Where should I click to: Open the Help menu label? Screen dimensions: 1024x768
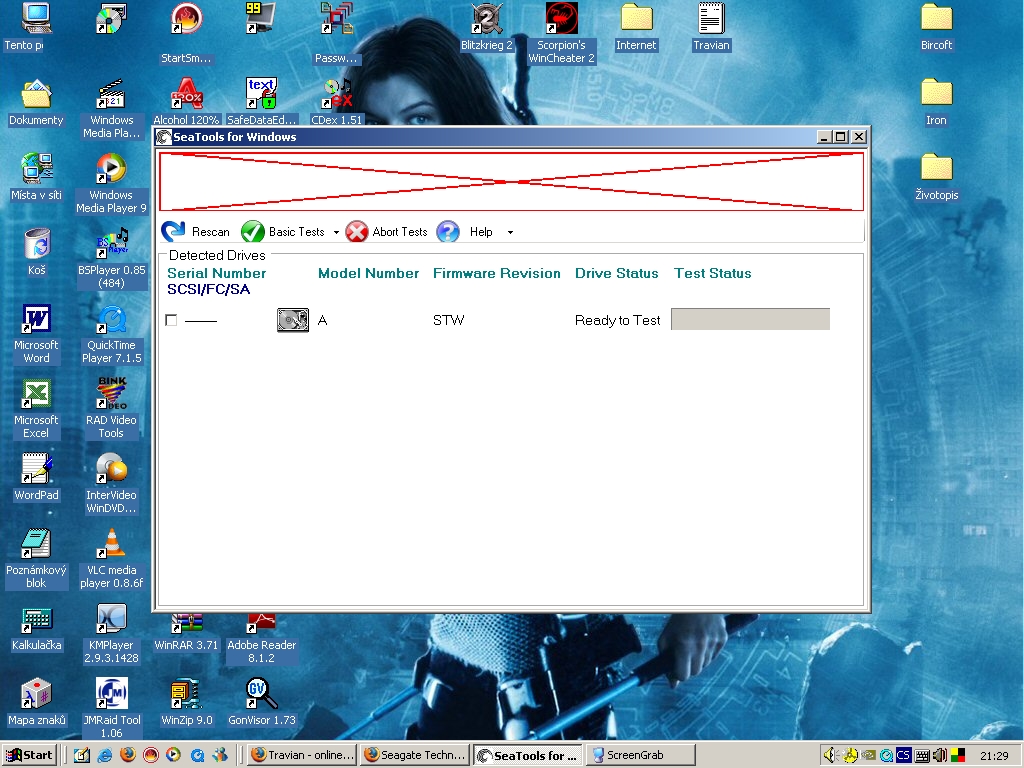(481, 232)
